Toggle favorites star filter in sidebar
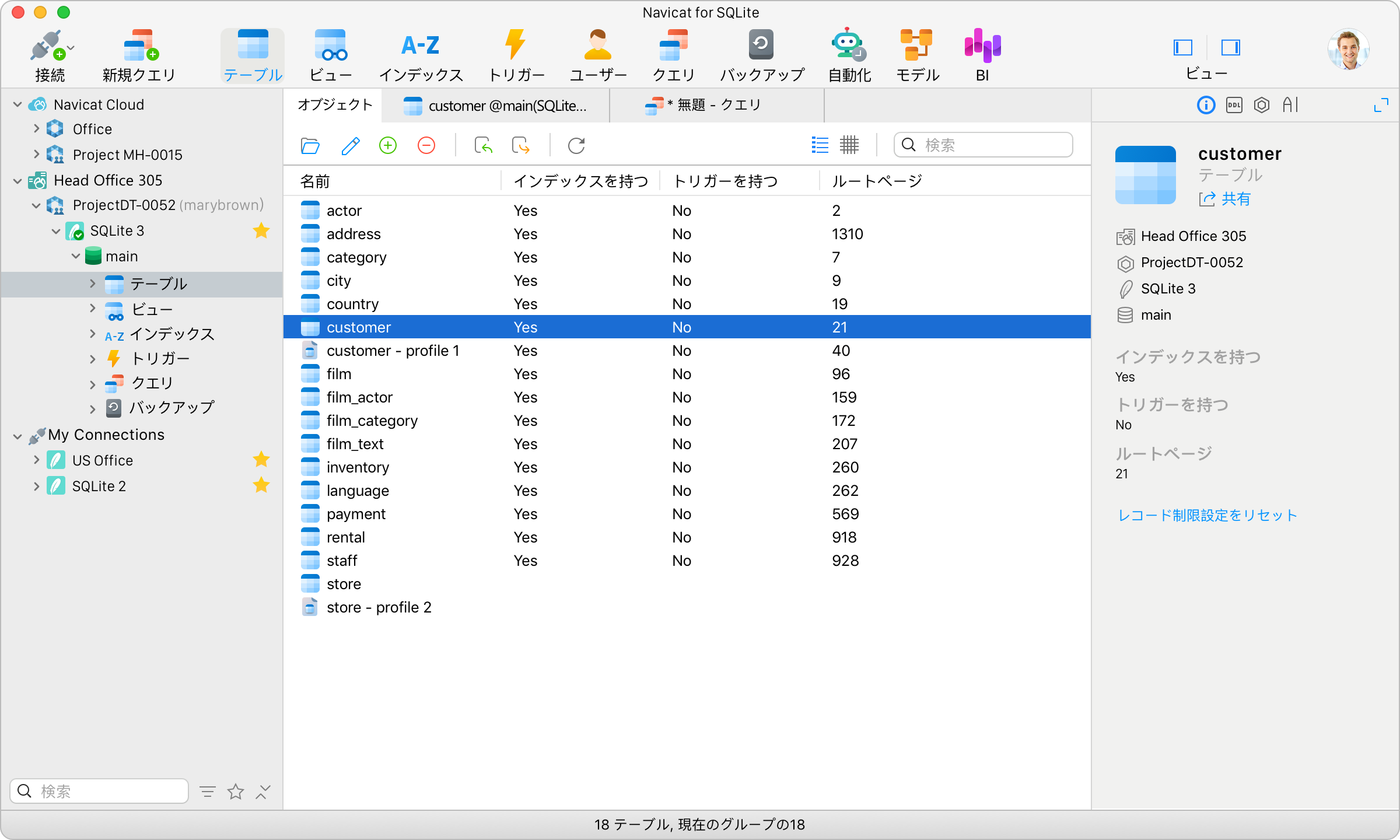 pyautogui.click(x=236, y=792)
